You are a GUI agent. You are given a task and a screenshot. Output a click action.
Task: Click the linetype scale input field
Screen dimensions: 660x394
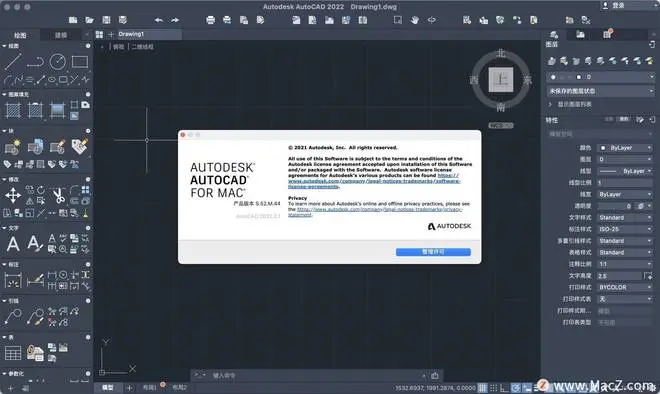(x=625, y=183)
